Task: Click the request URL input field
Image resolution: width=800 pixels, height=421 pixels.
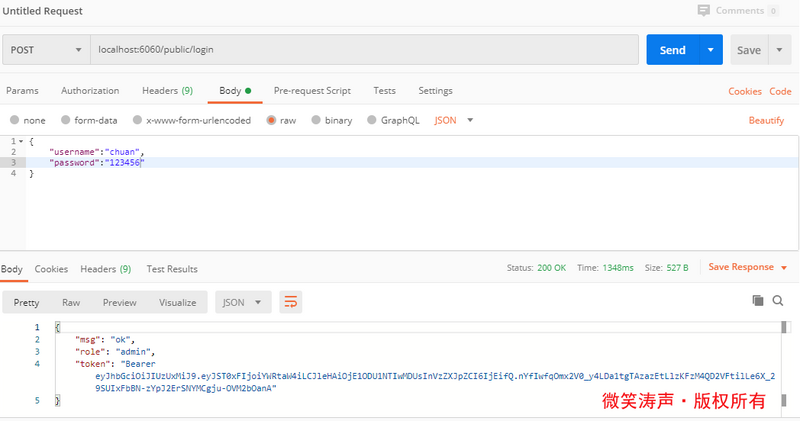Action: (x=360, y=50)
